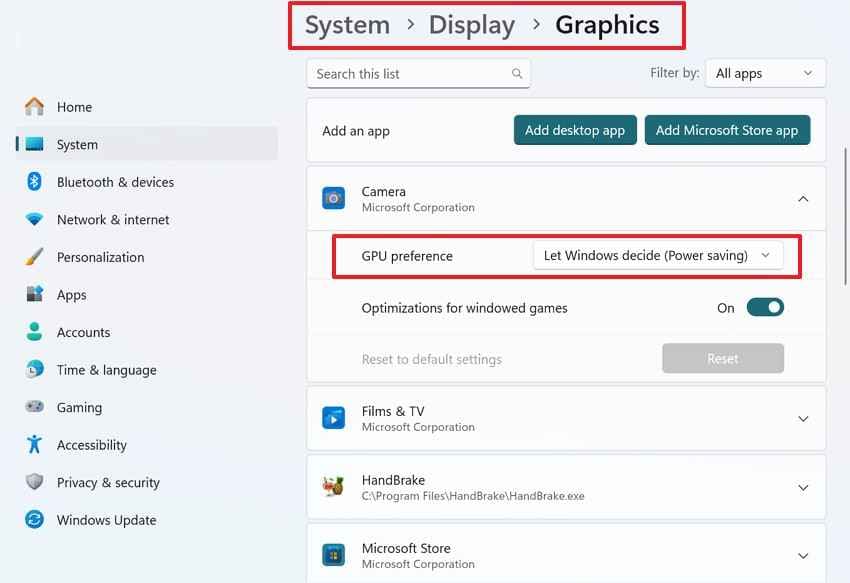Select System in the sidebar
Viewport: 850px width, 583px height.
pyautogui.click(x=146, y=144)
